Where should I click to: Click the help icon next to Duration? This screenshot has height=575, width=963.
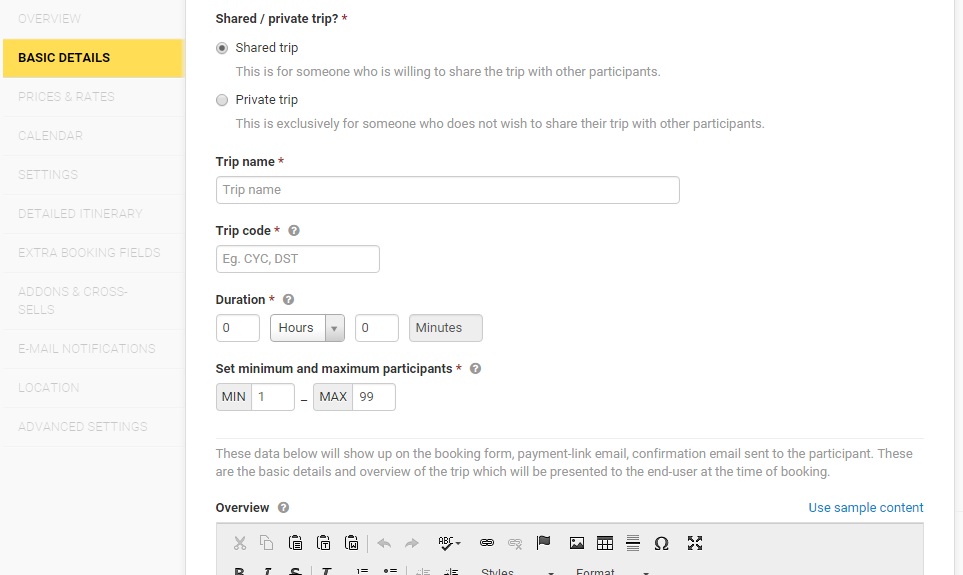pyautogui.click(x=289, y=299)
